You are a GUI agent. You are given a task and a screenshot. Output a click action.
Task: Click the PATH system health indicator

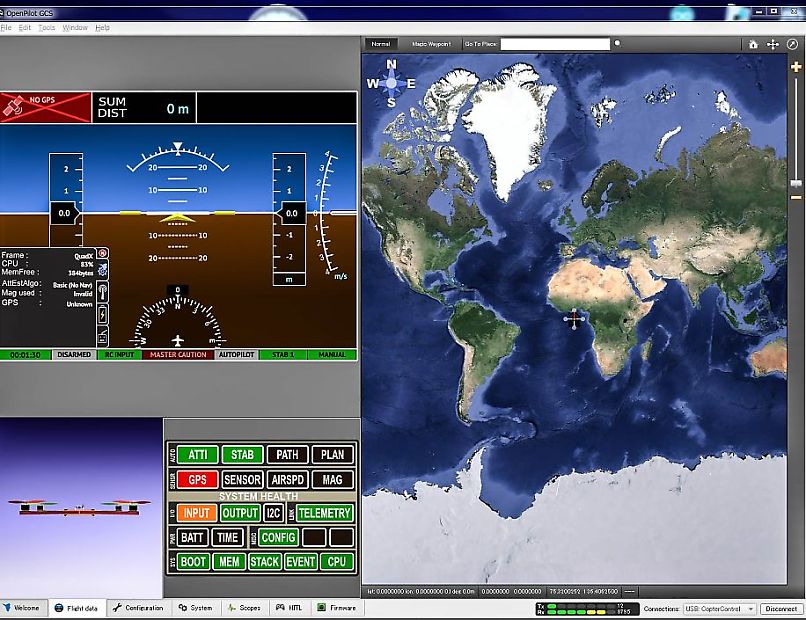coord(287,454)
